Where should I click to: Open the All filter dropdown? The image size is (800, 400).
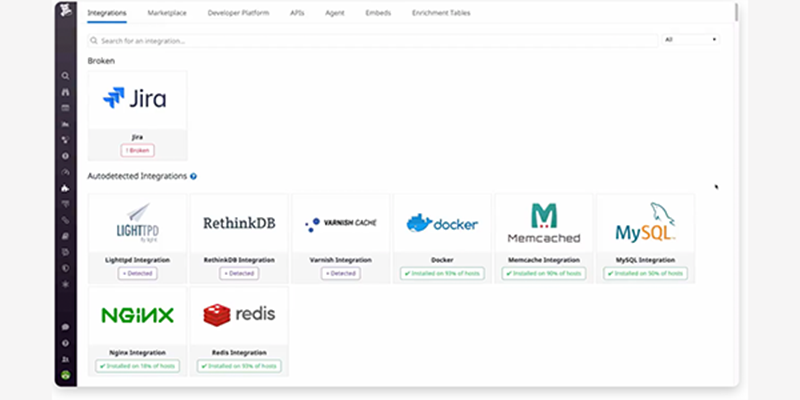pyautogui.click(x=691, y=40)
